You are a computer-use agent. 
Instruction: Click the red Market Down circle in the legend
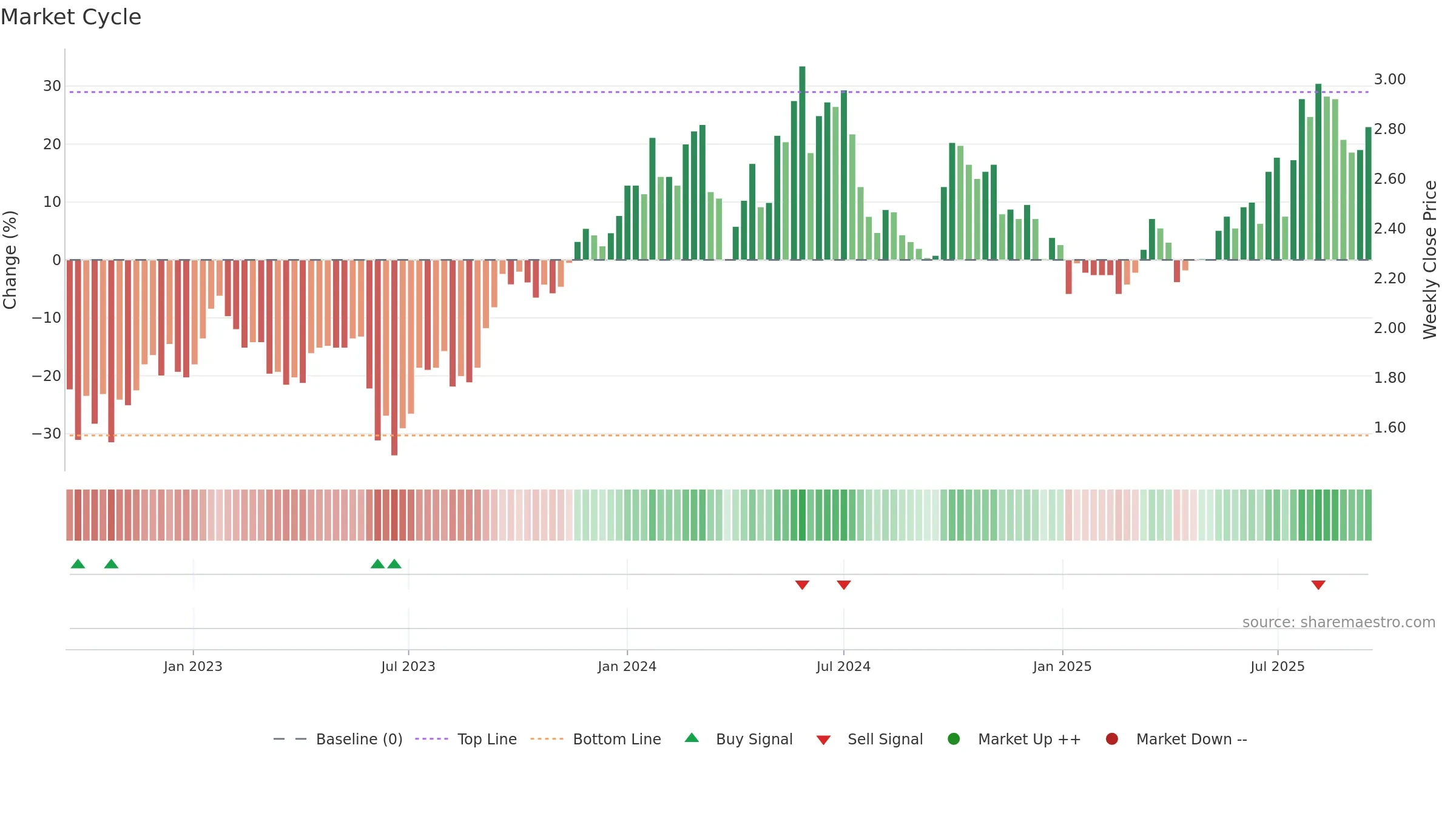(x=1112, y=739)
